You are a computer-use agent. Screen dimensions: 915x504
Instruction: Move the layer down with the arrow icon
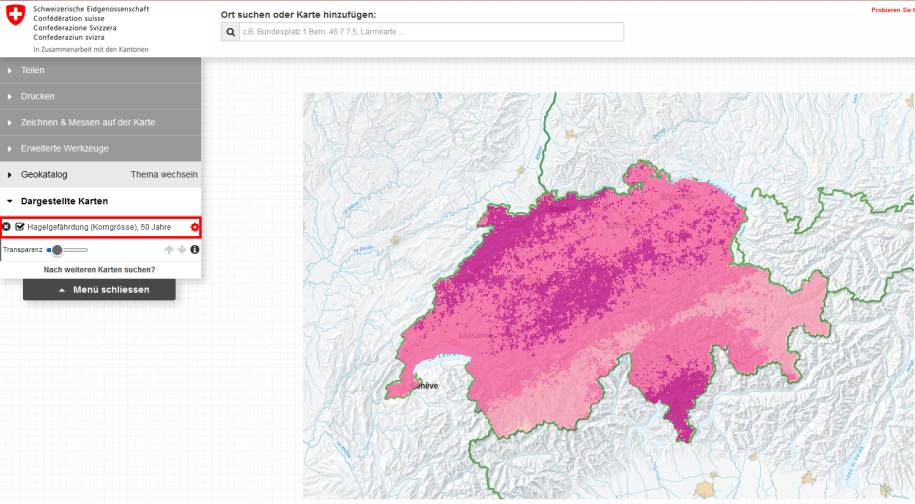pos(181,250)
